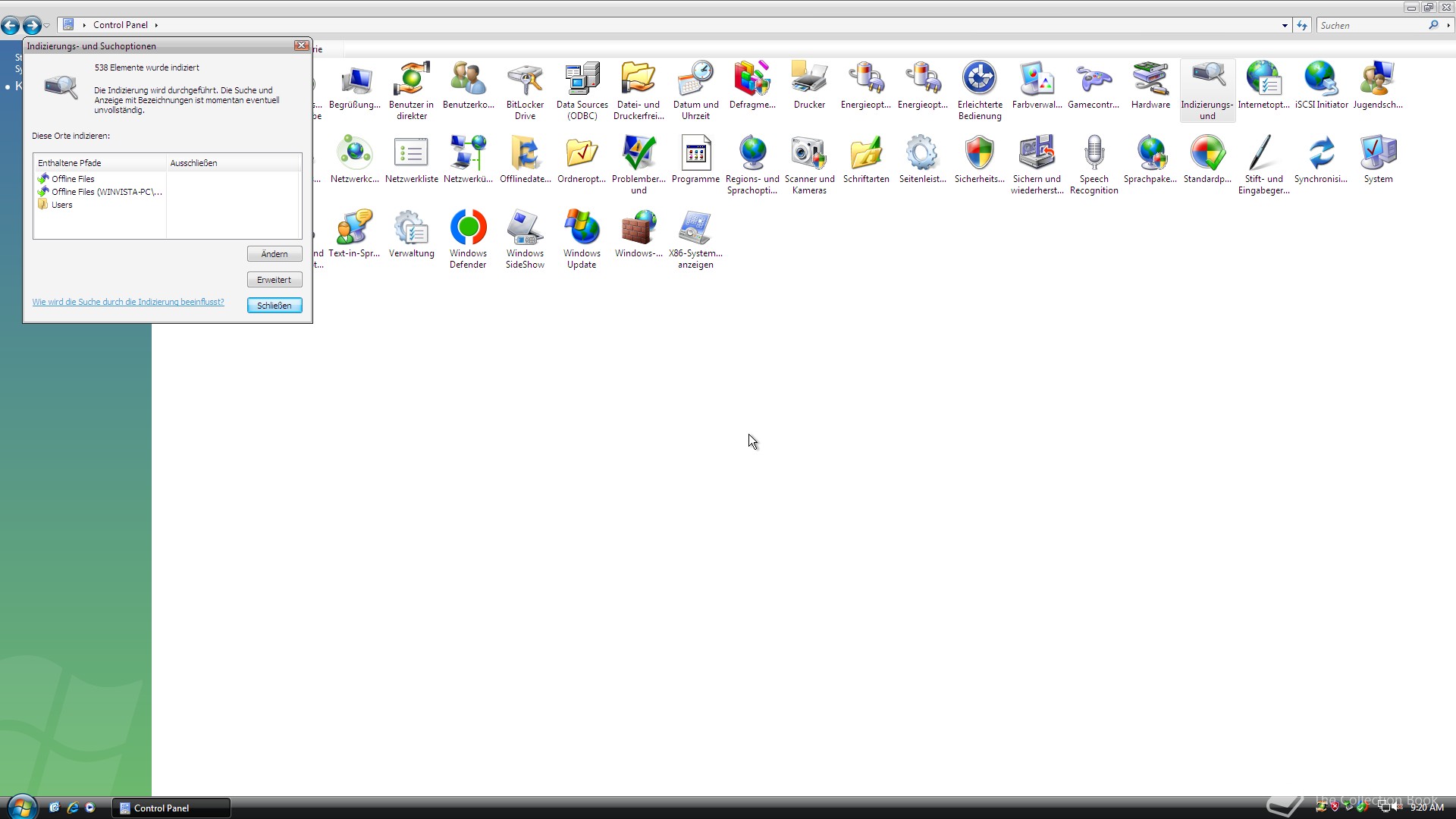Open the indexing help link
This screenshot has height=819, width=1456.
pos(128,302)
